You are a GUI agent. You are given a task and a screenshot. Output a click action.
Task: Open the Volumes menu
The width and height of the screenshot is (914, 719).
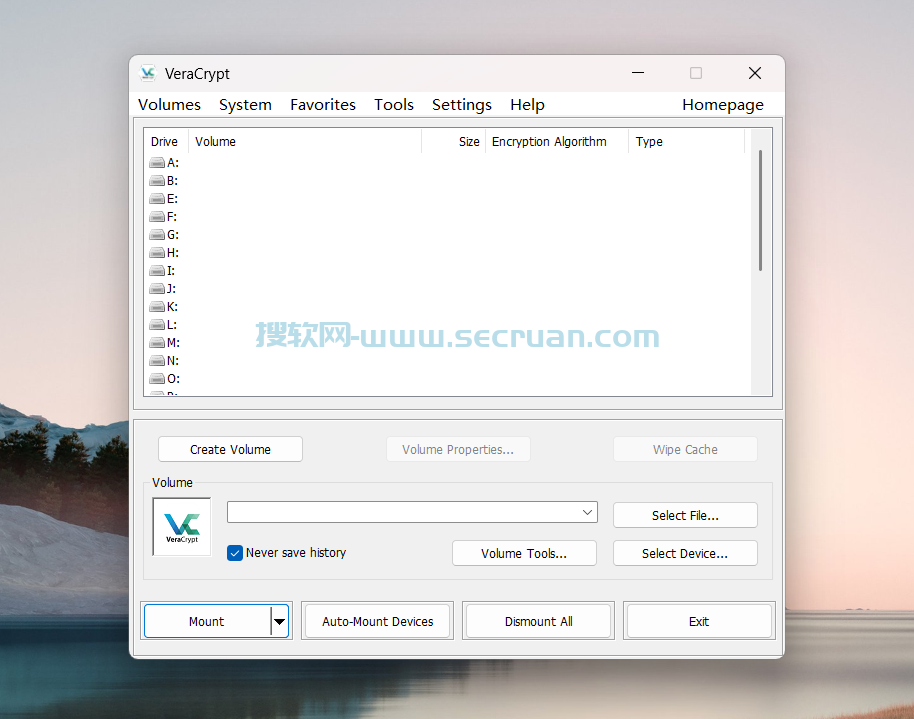click(x=169, y=105)
